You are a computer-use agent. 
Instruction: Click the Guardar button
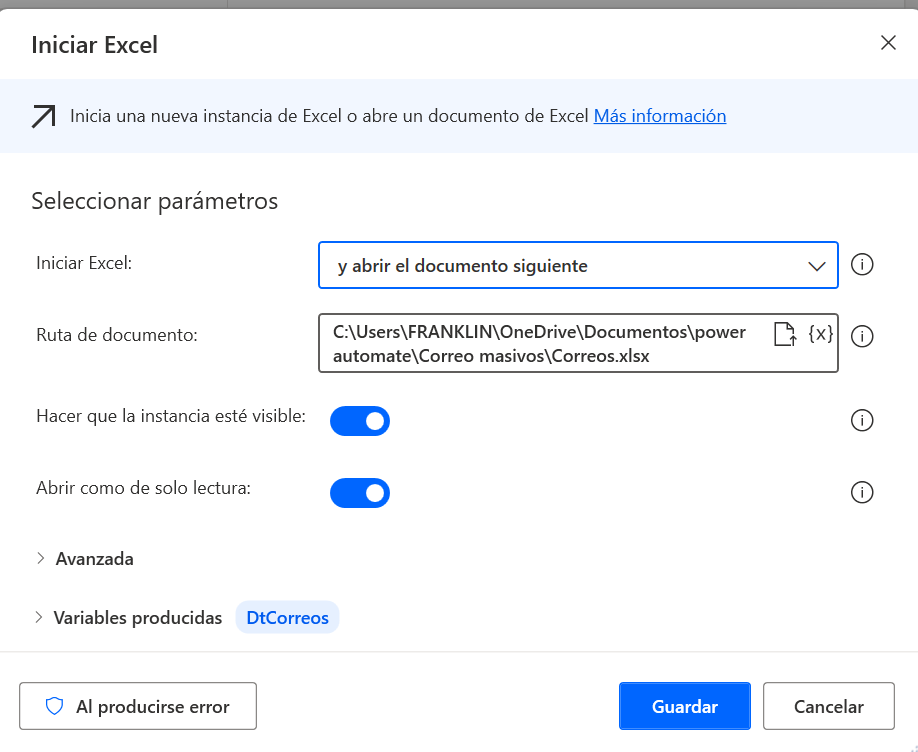[x=684, y=706]
